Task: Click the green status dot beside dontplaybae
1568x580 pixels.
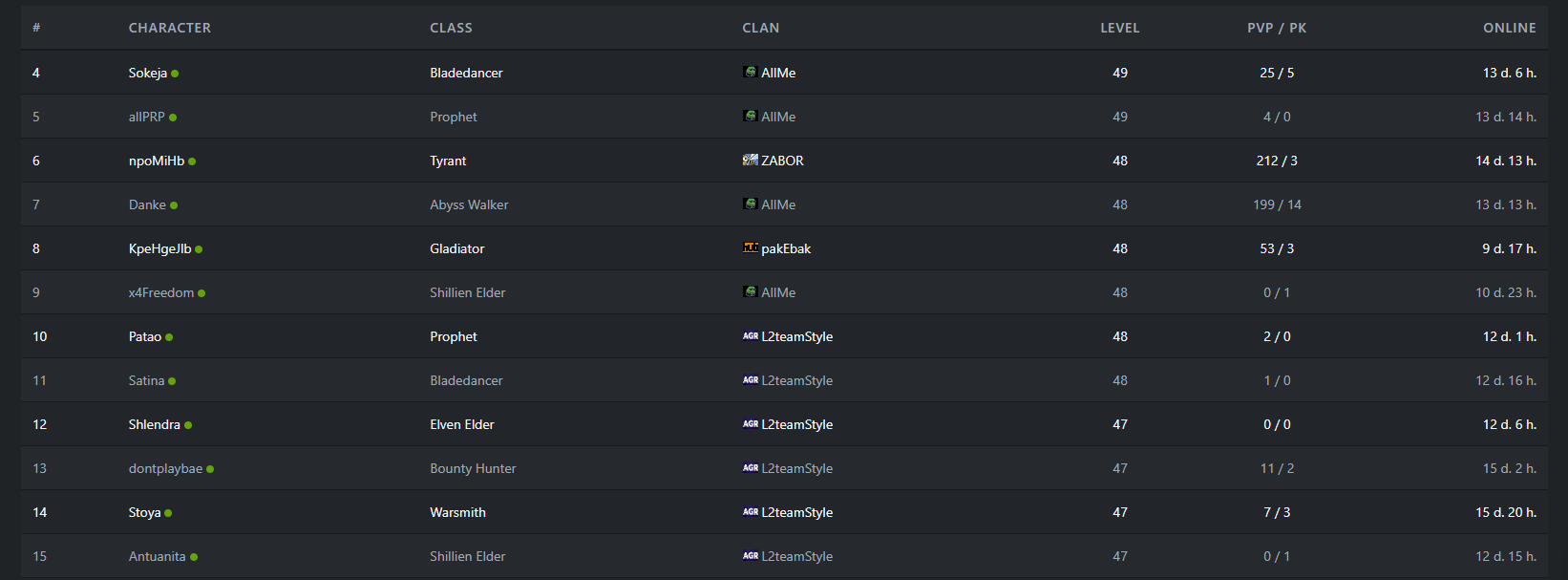Action: point(210,469)
